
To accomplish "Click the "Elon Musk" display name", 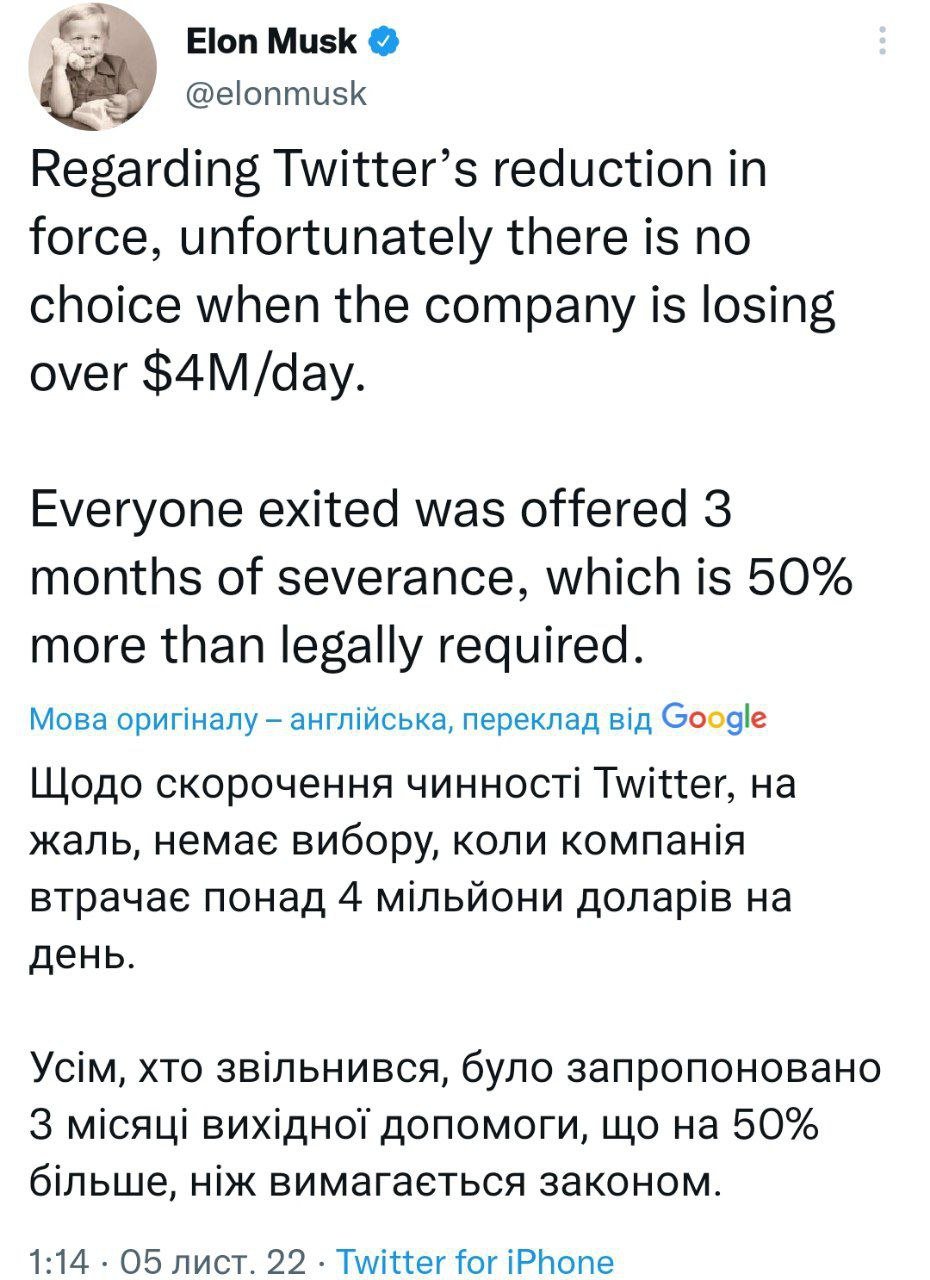I will [x=271, y=42].
